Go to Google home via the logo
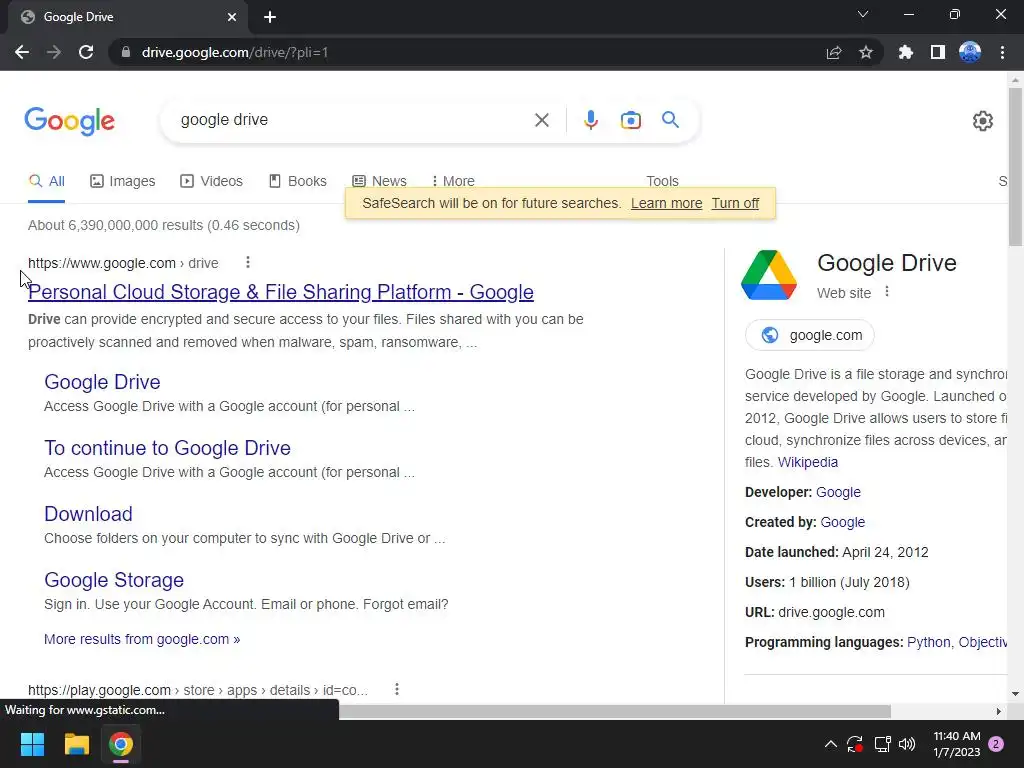The image size is (1024, 768). coord(69,121)
